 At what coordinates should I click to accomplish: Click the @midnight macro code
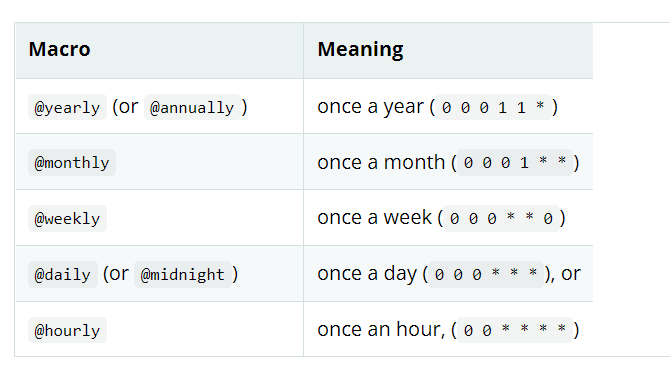tap(182, 274)
